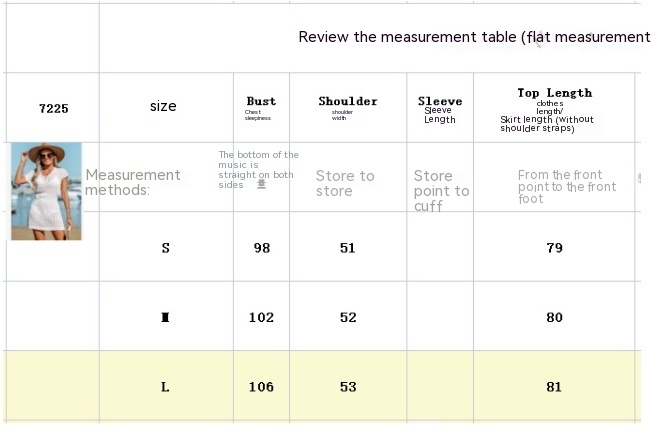Click the 'Measurement methods:' cell
Viewport: 669px width, 435px height.
pos(132,182)
